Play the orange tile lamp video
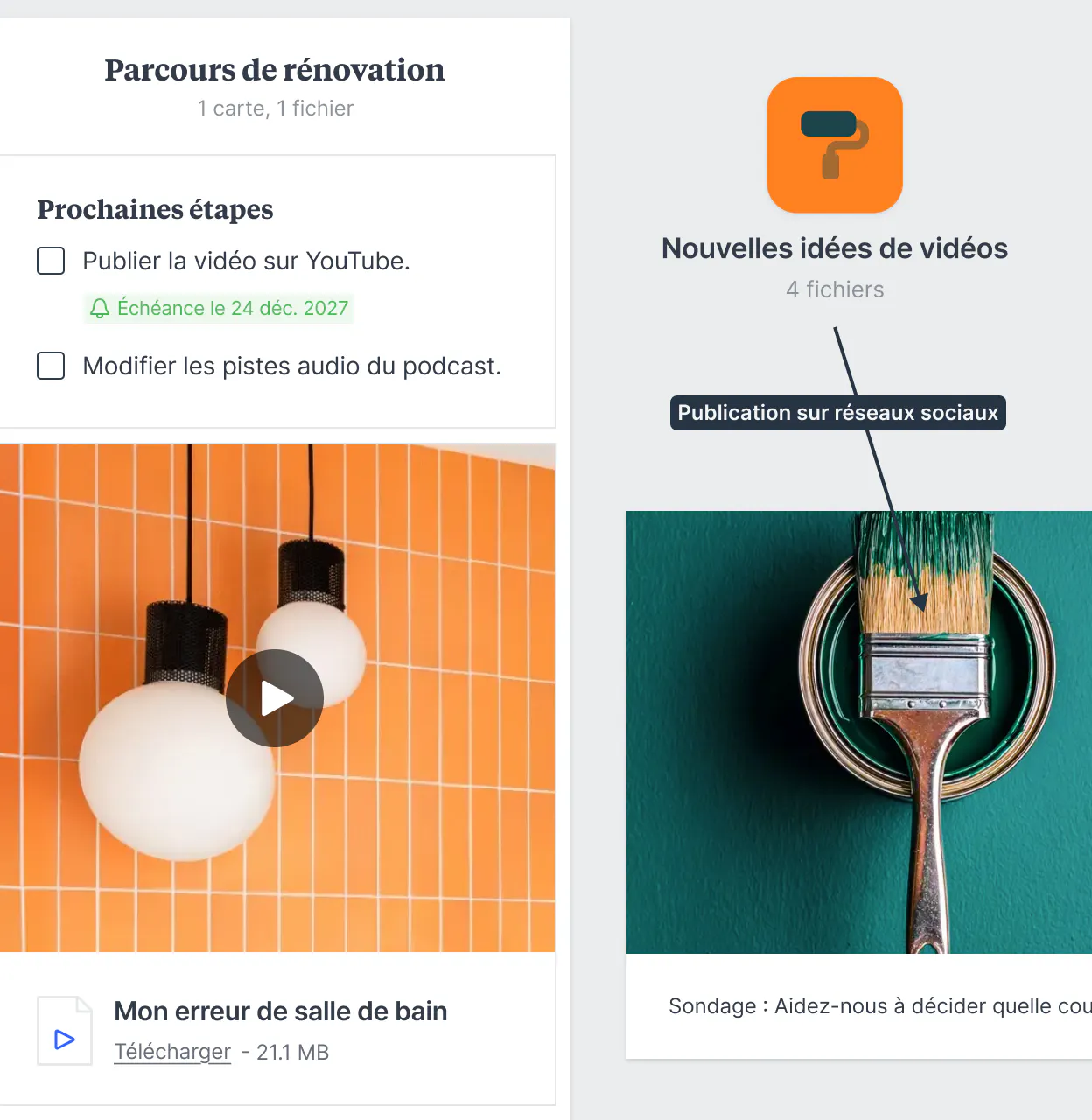1092x1120 pixels. [275, 698]
